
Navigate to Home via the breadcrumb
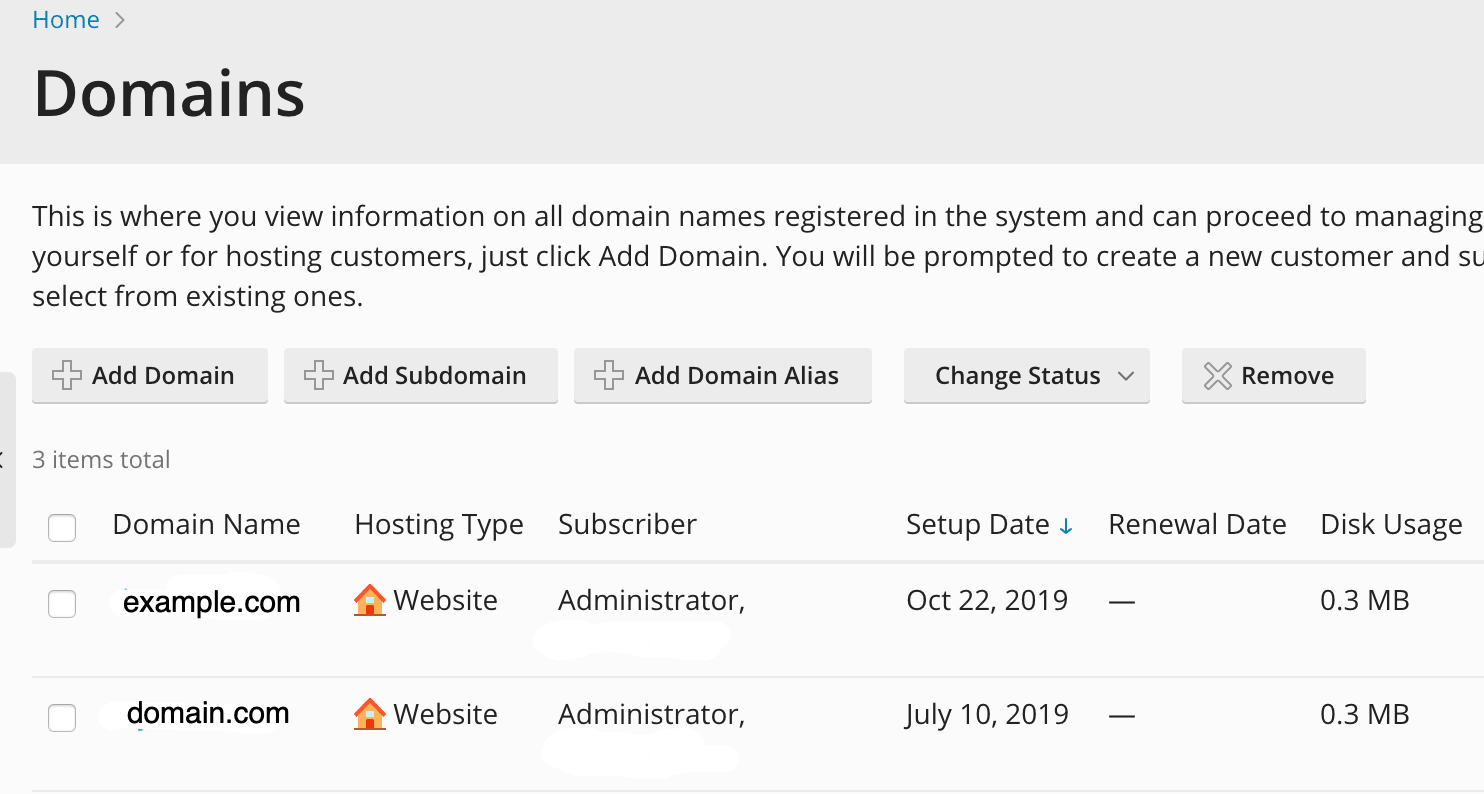click(65, 19)
